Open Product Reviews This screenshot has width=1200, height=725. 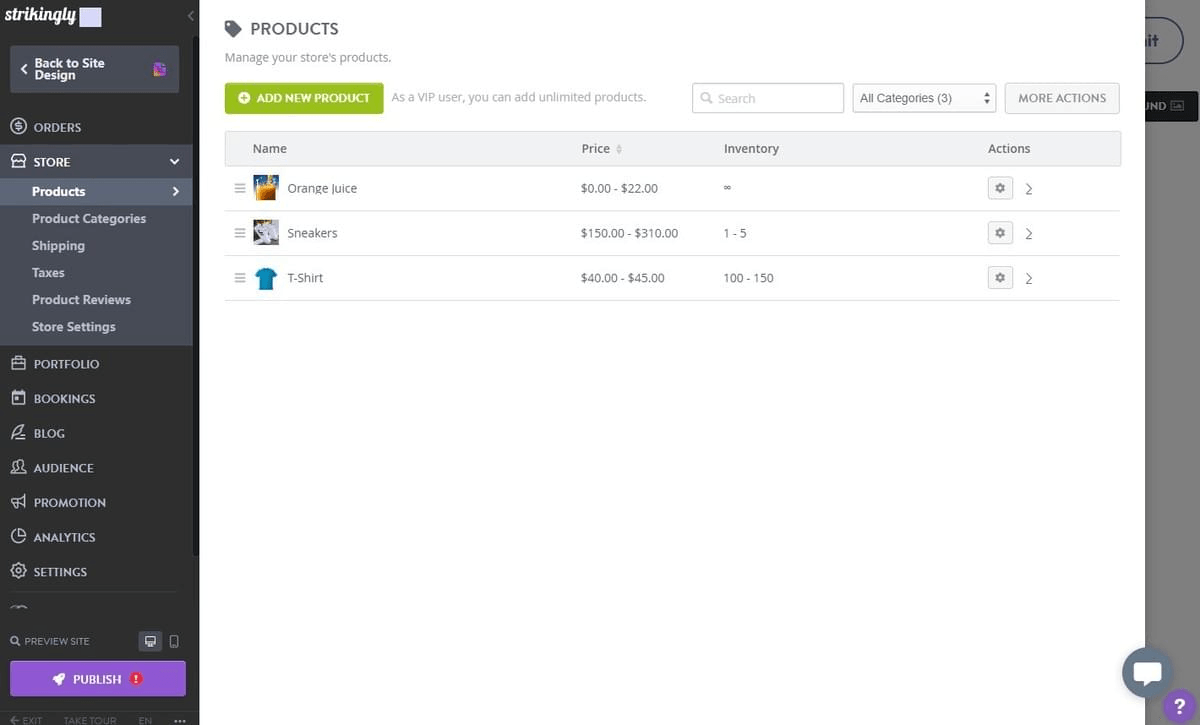coord(81,299)
